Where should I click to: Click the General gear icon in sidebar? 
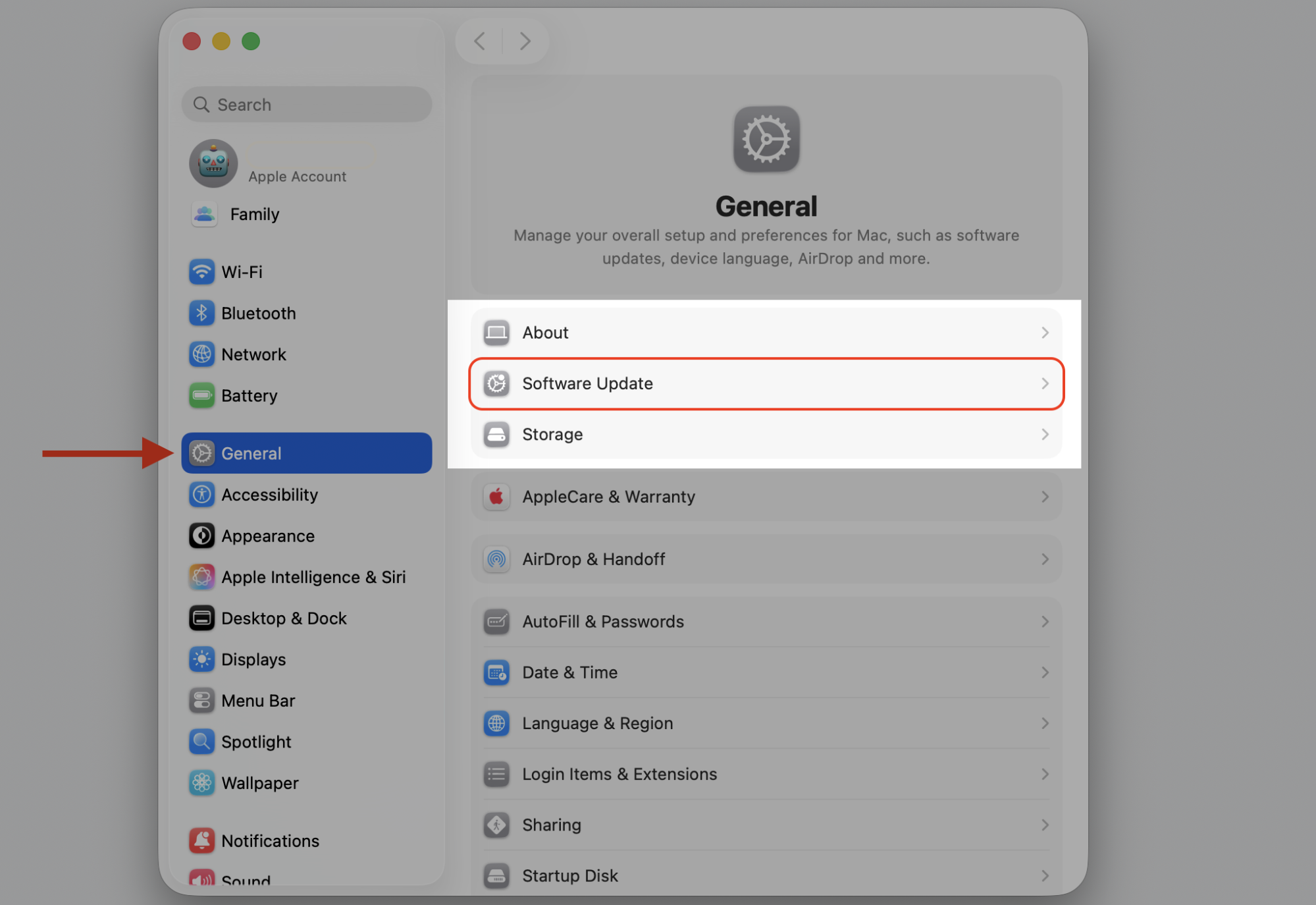point(201,453)
